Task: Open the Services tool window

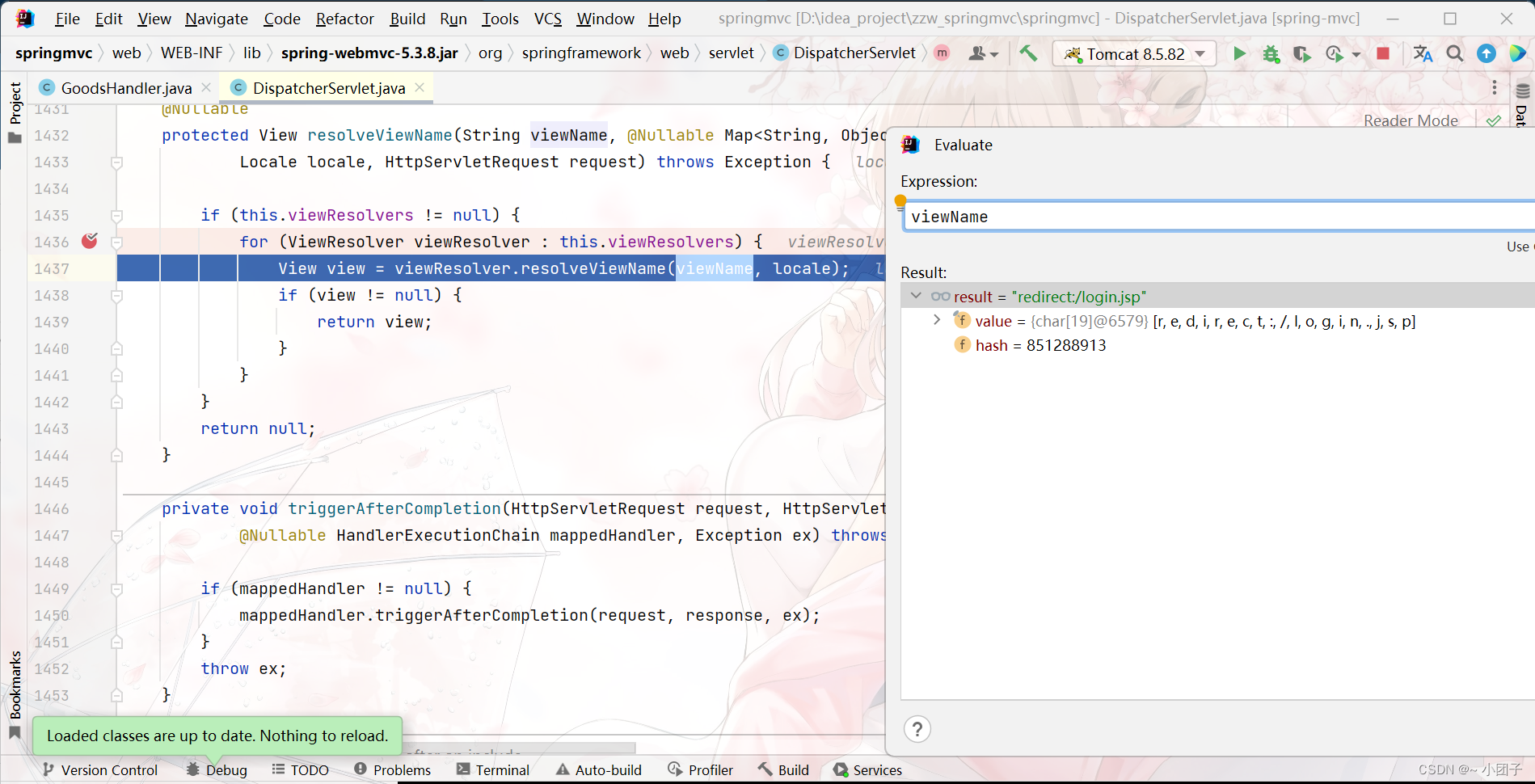Action: pyautogui.click(x=867, y=769)
